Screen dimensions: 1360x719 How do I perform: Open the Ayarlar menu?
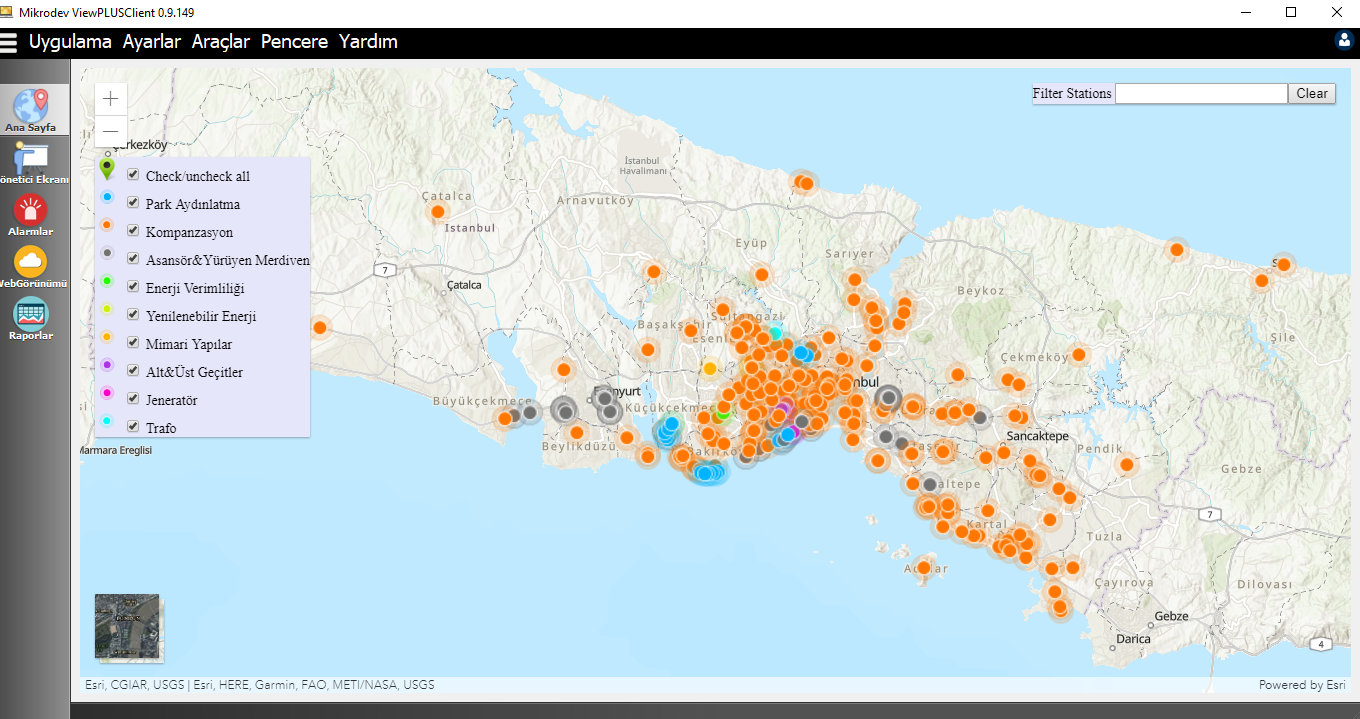[x=152, y=42]
